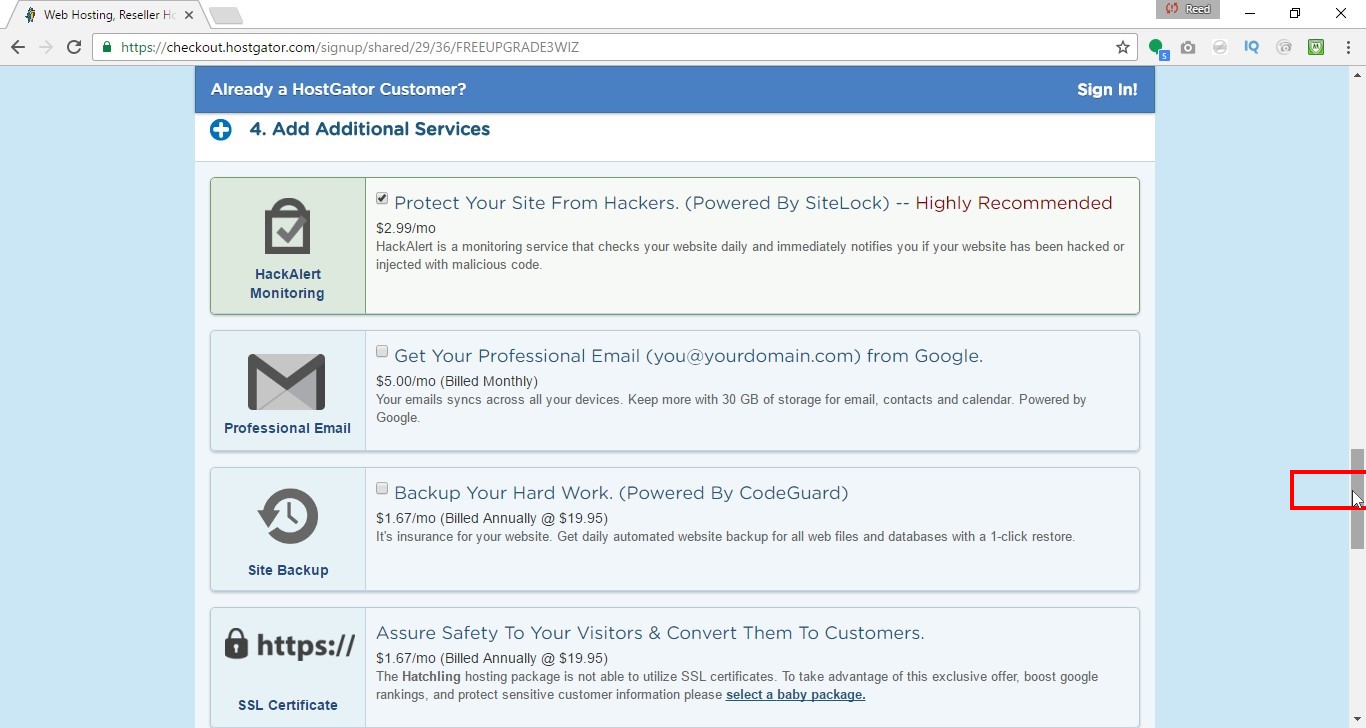Minimize the browser window
The width and height of the screenshot is (1366, 728).
click(x=1251, y=14)
